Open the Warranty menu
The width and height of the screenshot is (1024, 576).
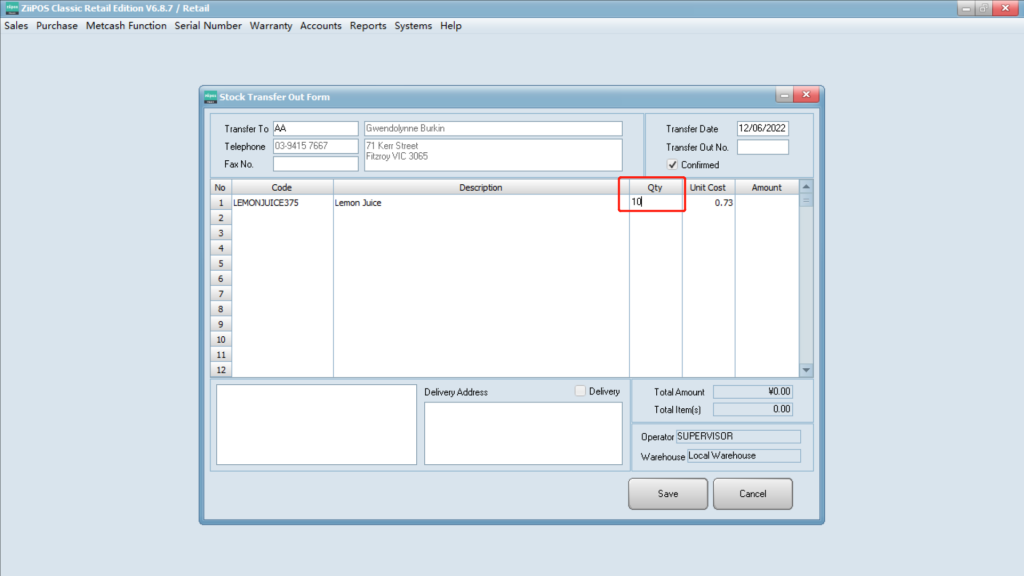[271, 26]
